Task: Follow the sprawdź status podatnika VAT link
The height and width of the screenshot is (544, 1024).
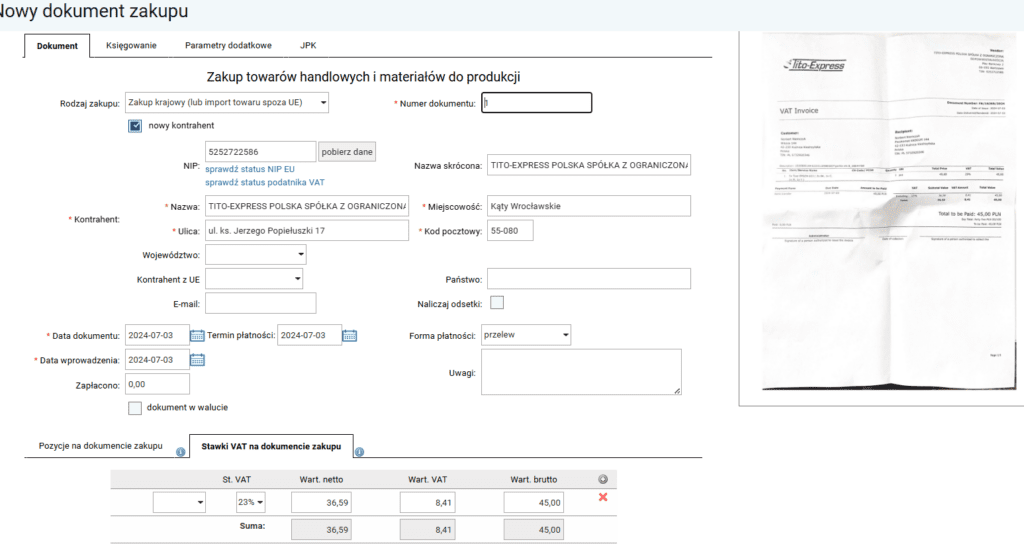Action: point(265,183)
